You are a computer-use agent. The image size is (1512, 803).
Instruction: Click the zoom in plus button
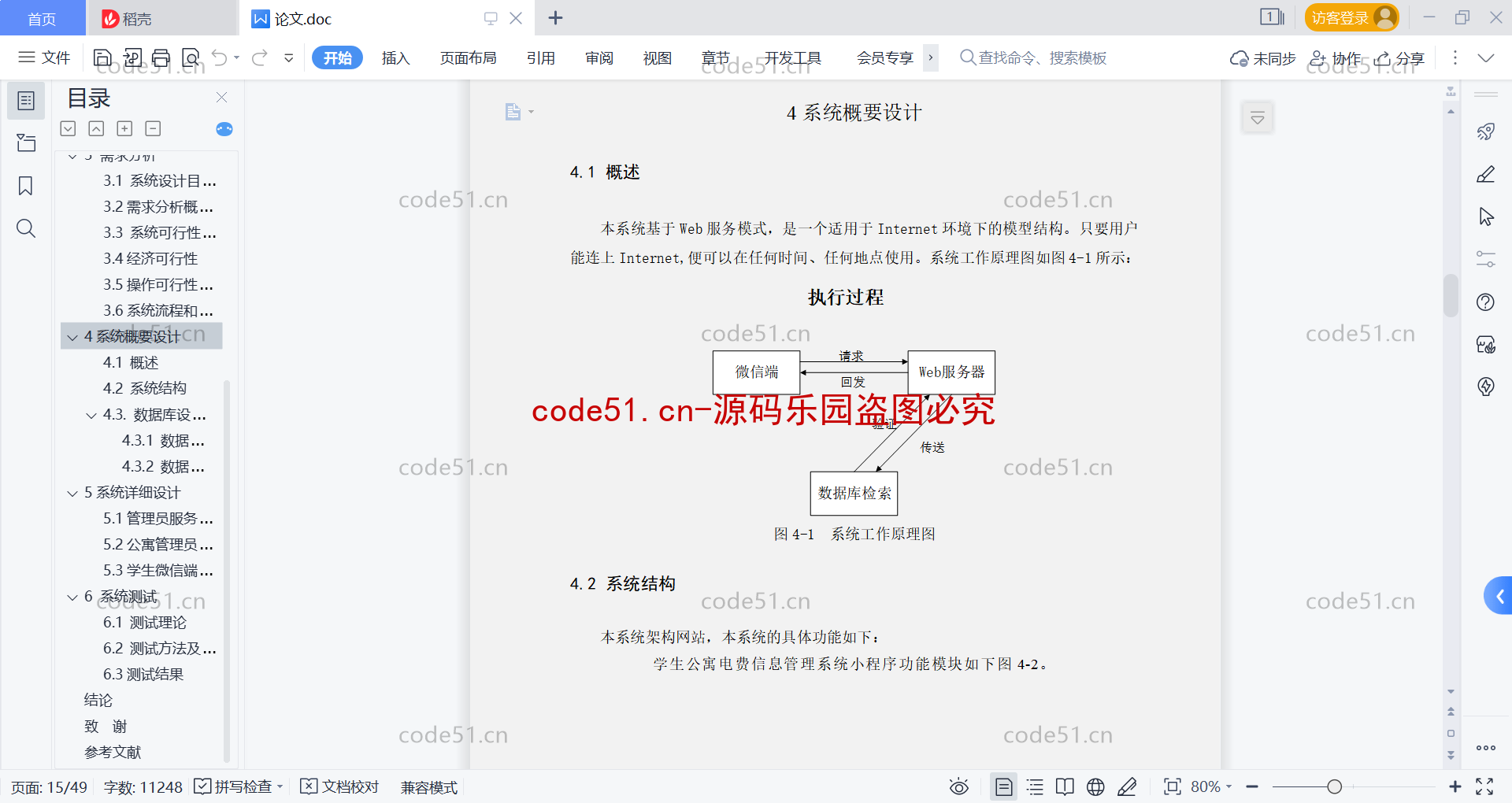1455,786
